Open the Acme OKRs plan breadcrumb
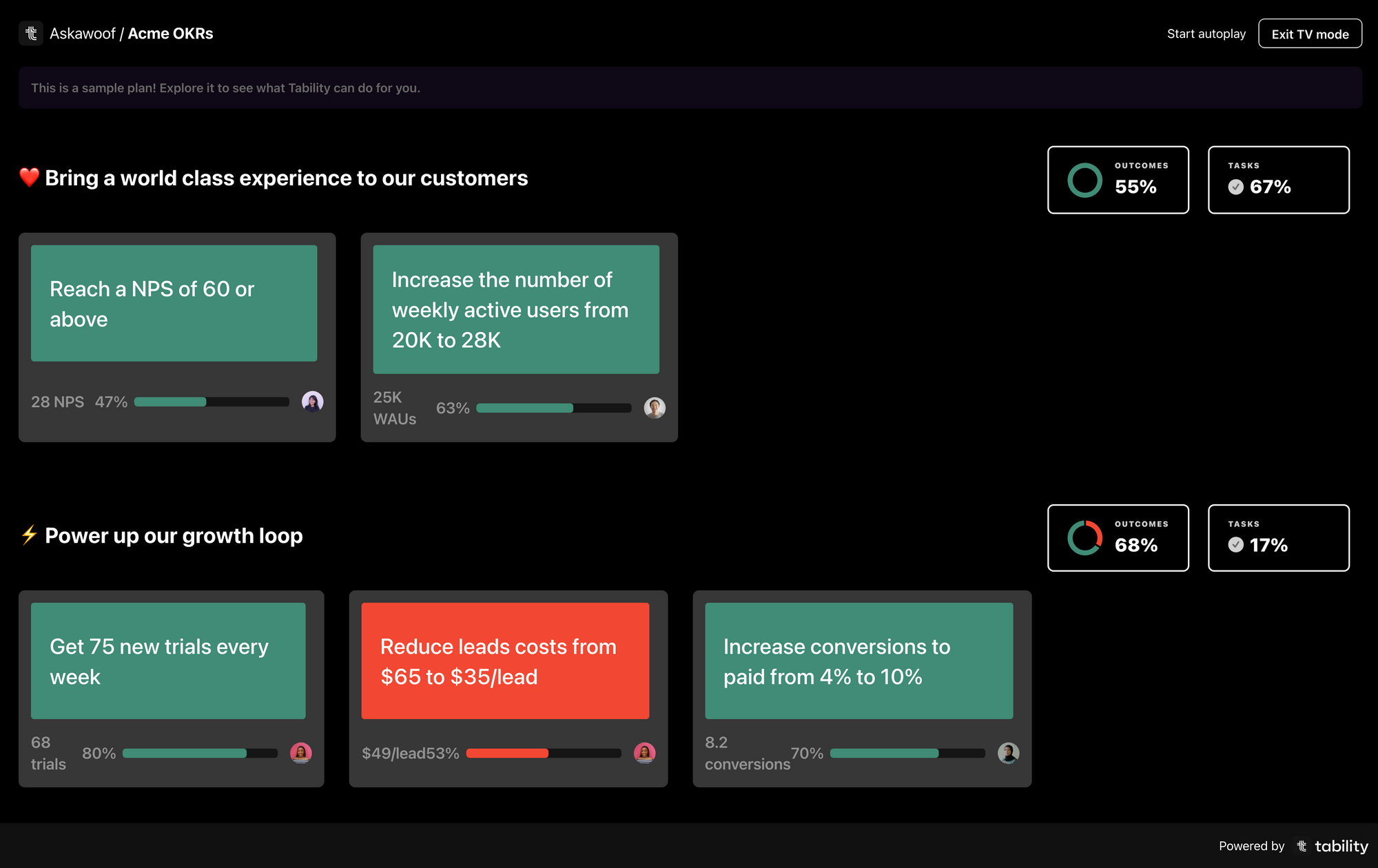1378x868 pixels. 170,34
